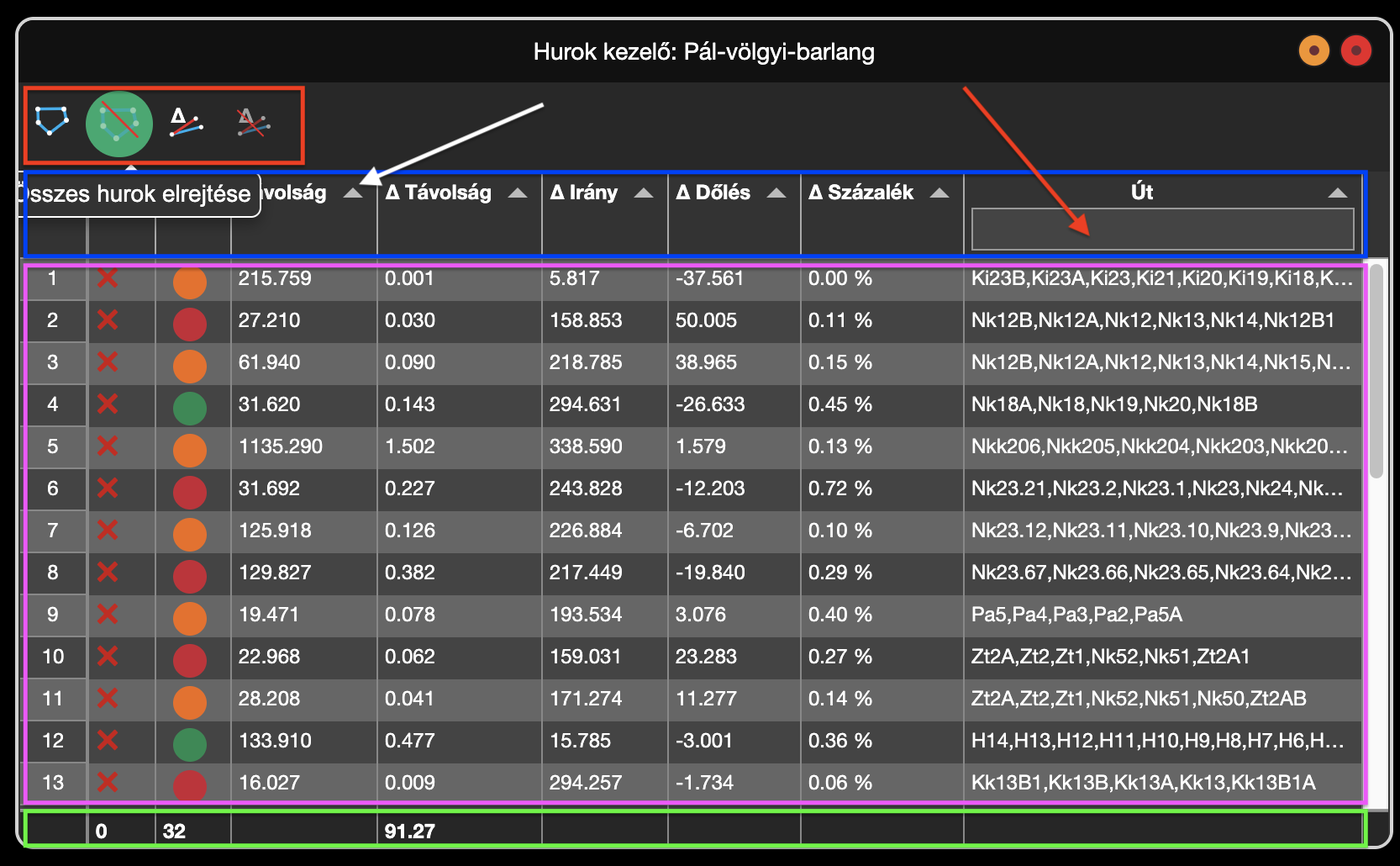Click the show all loops polygon icon

pos(52,122)
